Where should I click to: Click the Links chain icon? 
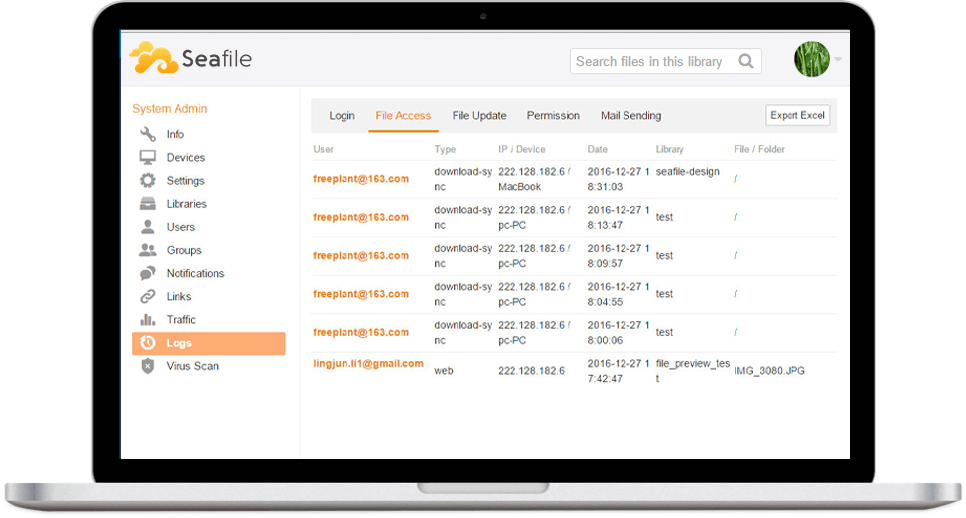coord(148,296)
